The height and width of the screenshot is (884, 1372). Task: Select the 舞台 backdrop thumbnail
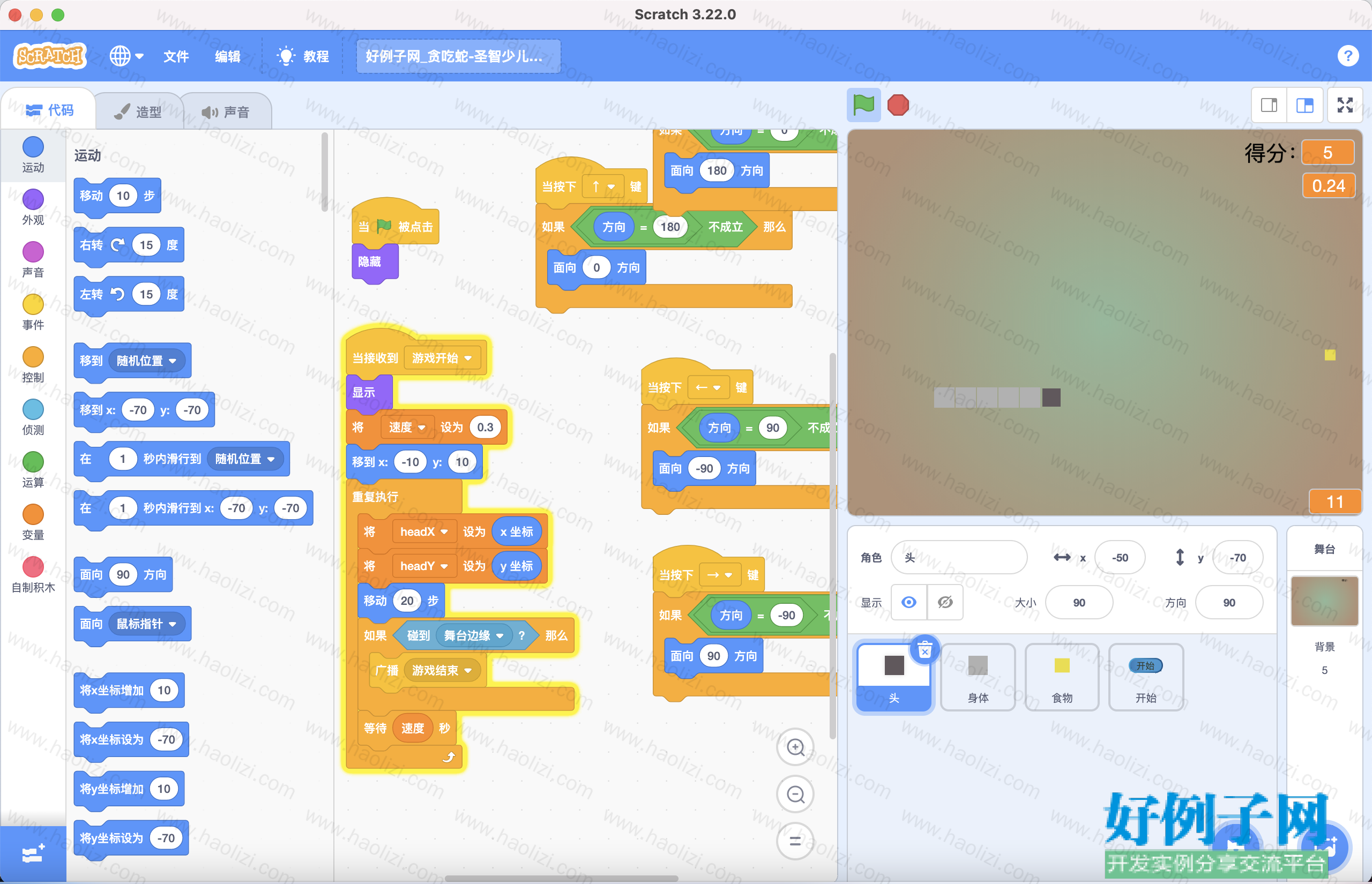pyautogui.click(x=1324, y=601)
